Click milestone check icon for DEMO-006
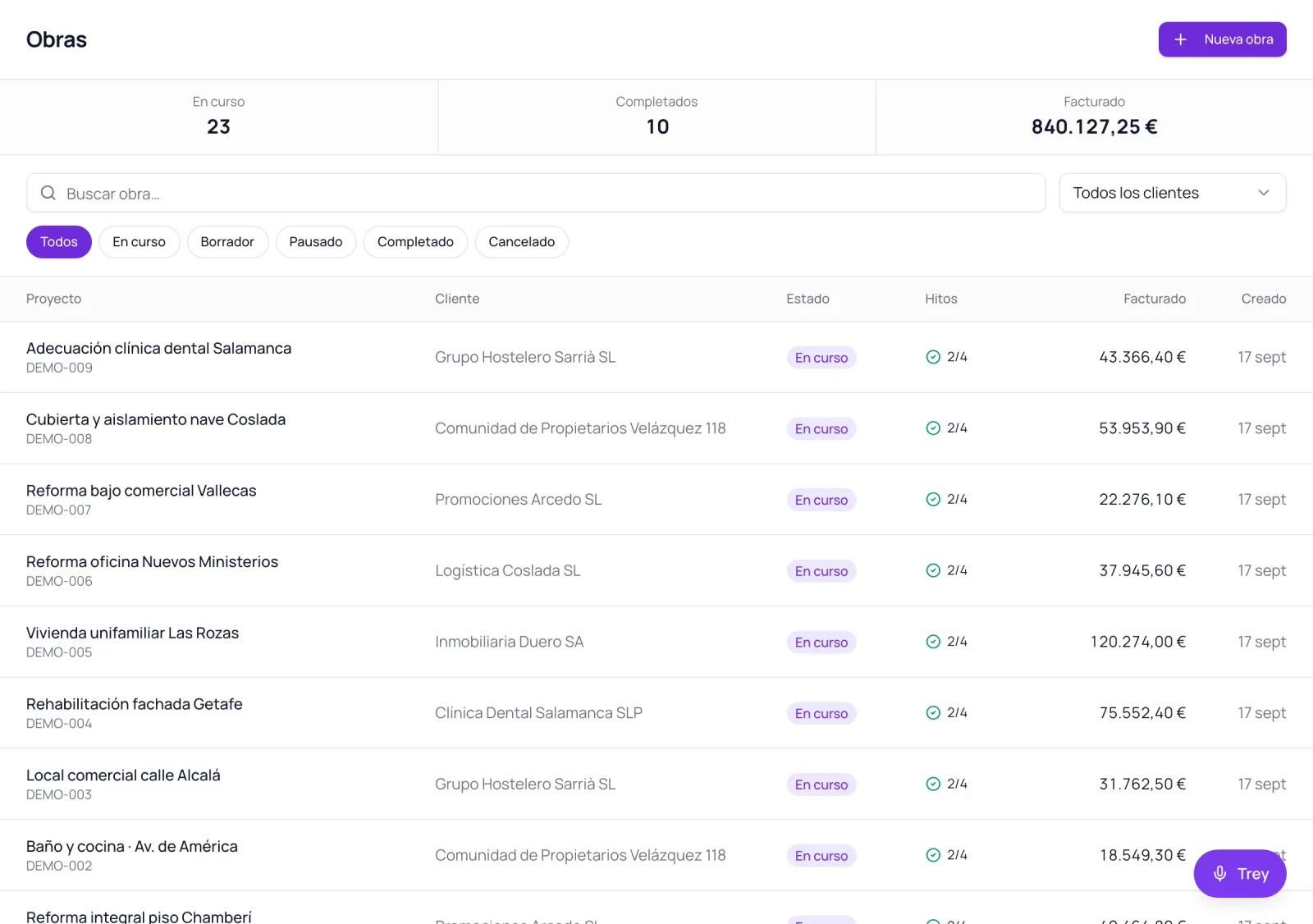The height and width of the screenshot is (924, 1313). coord(933,570)
